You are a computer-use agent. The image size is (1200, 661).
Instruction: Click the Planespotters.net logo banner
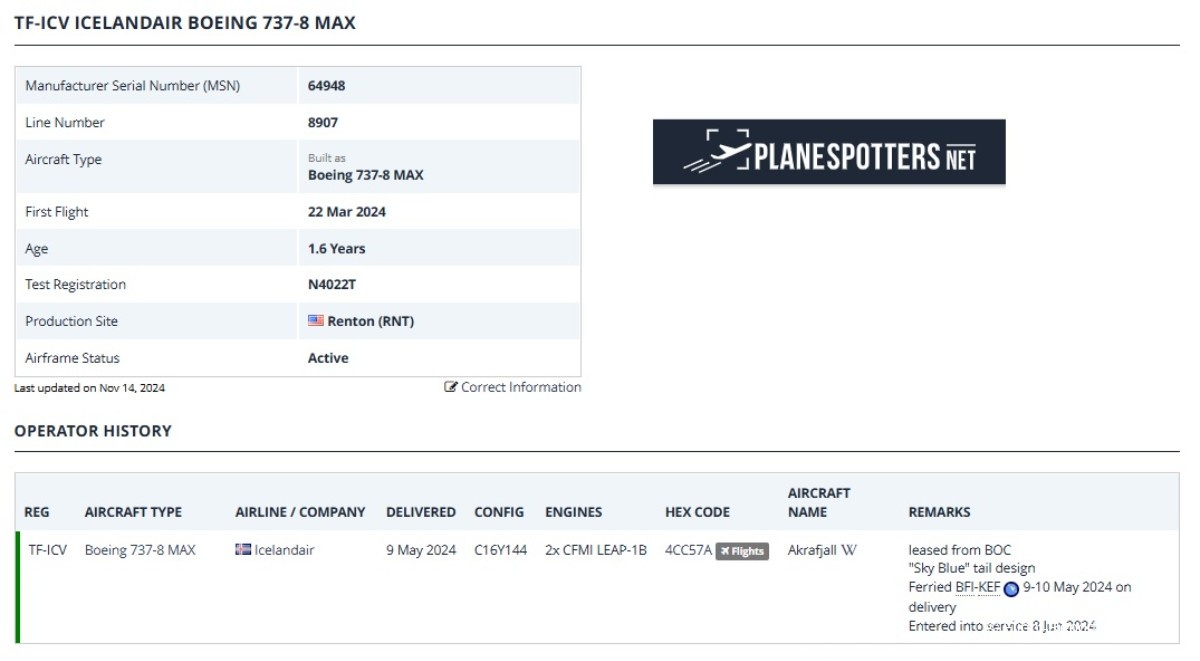tap(829, 152)
